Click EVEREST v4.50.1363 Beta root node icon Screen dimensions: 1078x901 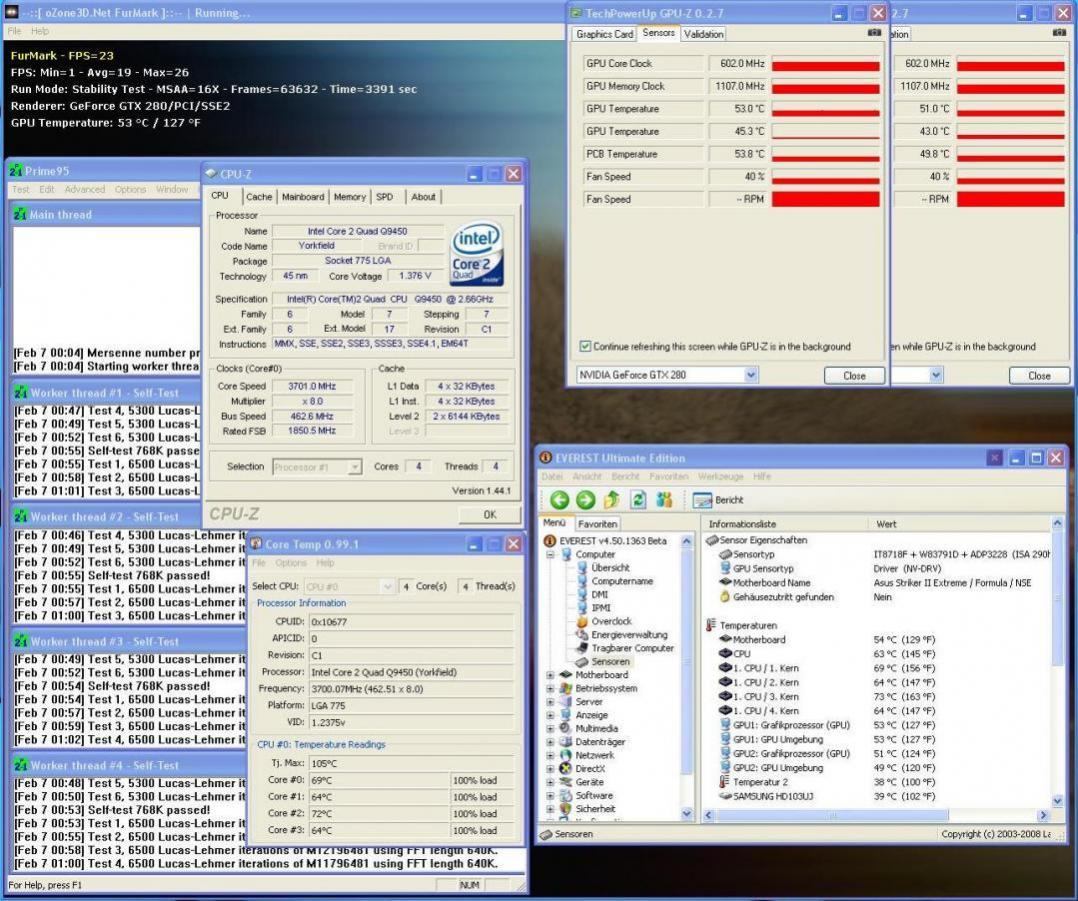(549, 541)
